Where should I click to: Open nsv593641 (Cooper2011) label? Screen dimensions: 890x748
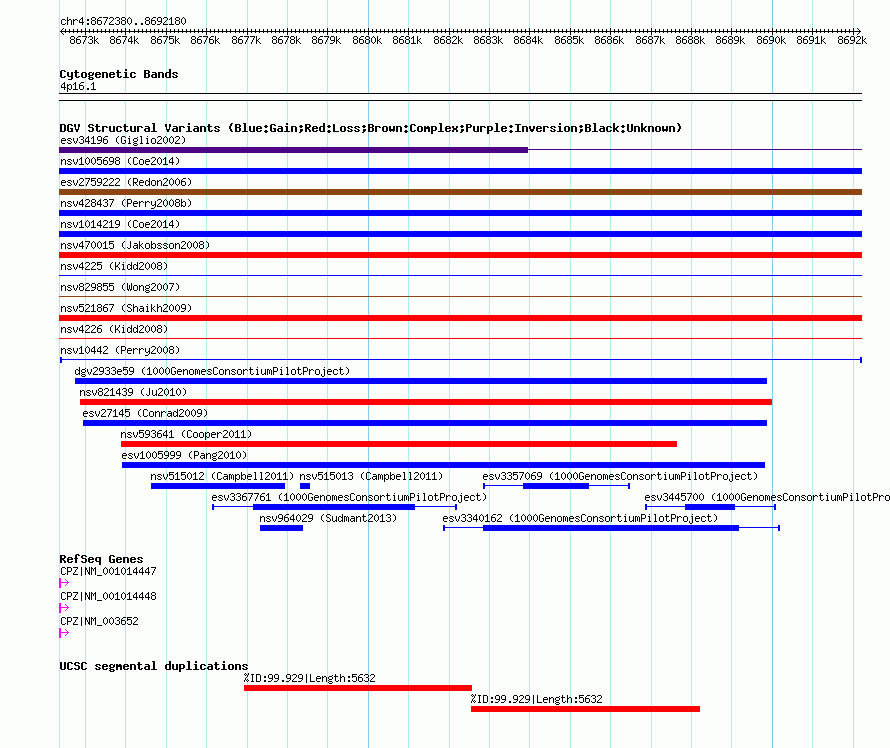coord(186,434)
